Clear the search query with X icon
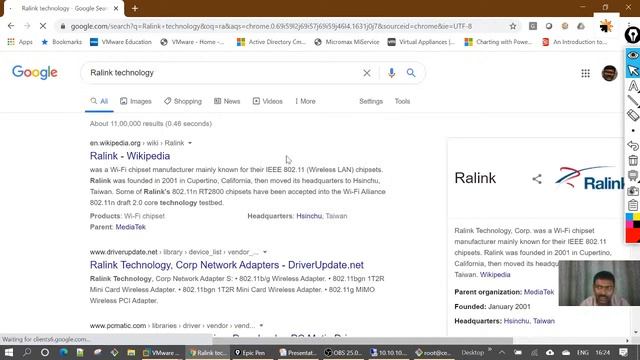The image size is (640, 360). coord(367,73)
